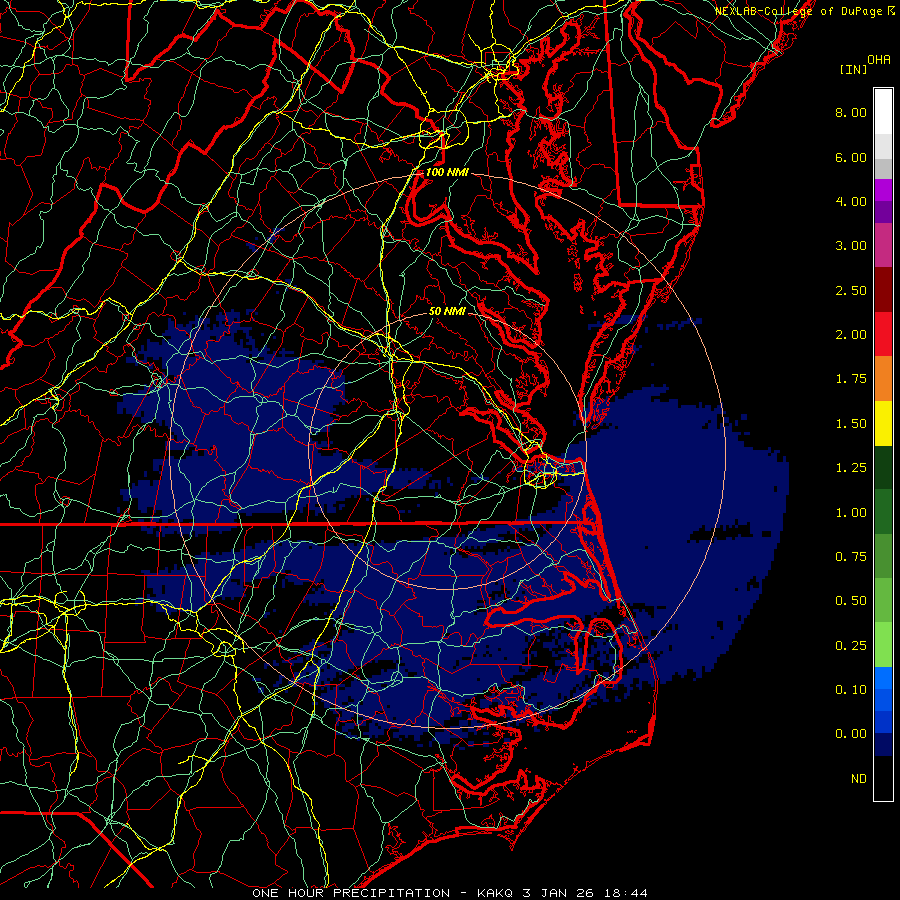
Task: Click the light green legend color block
Action: (x=883, y=645)
